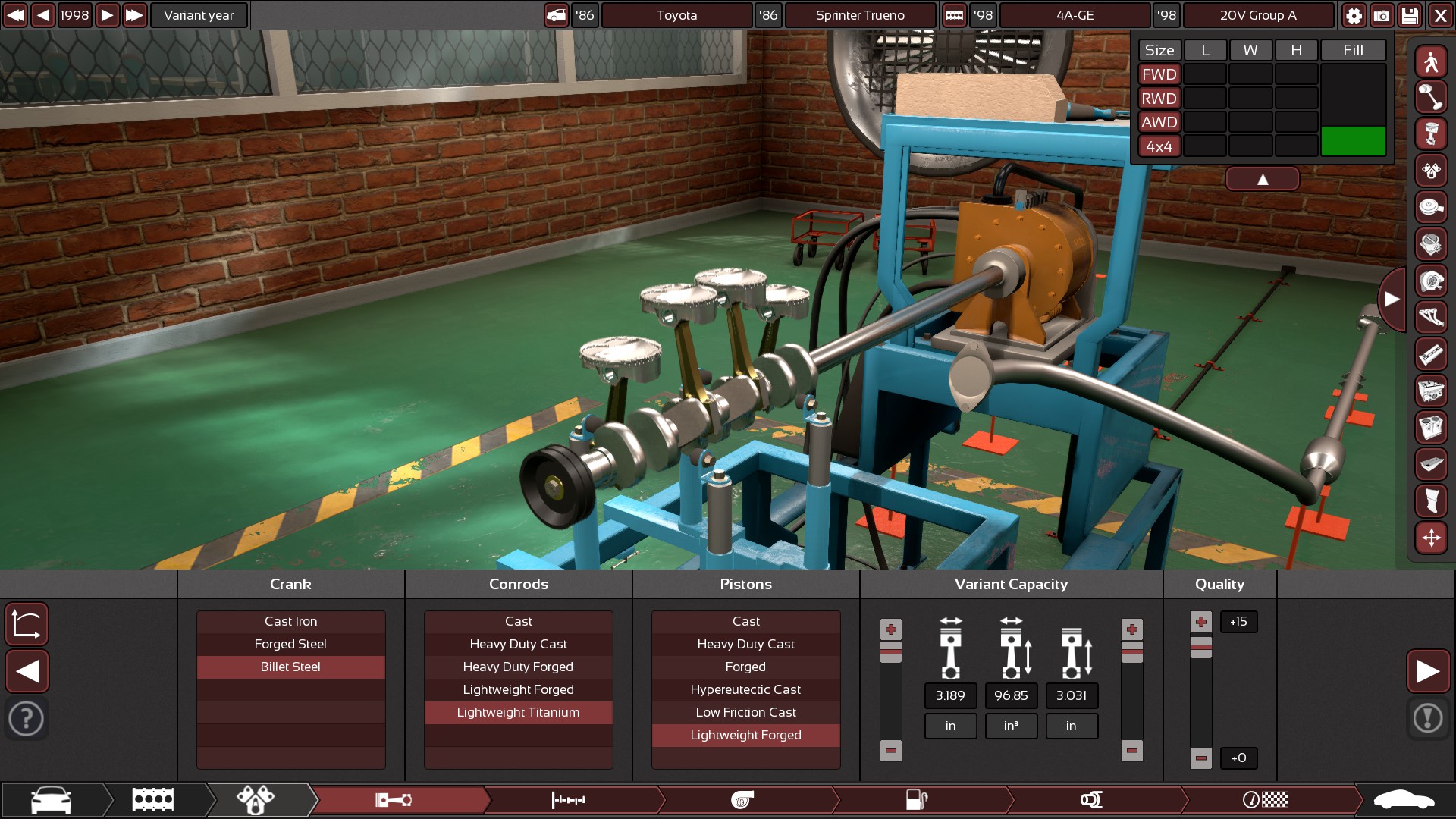
Task: Open settings via the gear icon
Action: tap(1354, 15)
